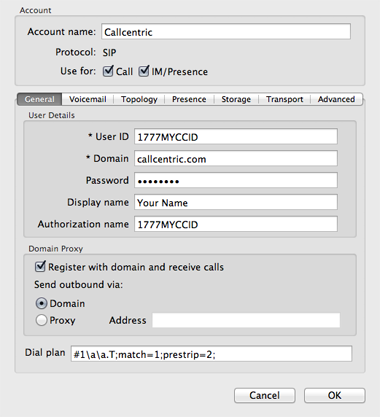Click the 'Send outbound via:' label
This screenshot has width=380, height=417.
click(x=78, y=284)
